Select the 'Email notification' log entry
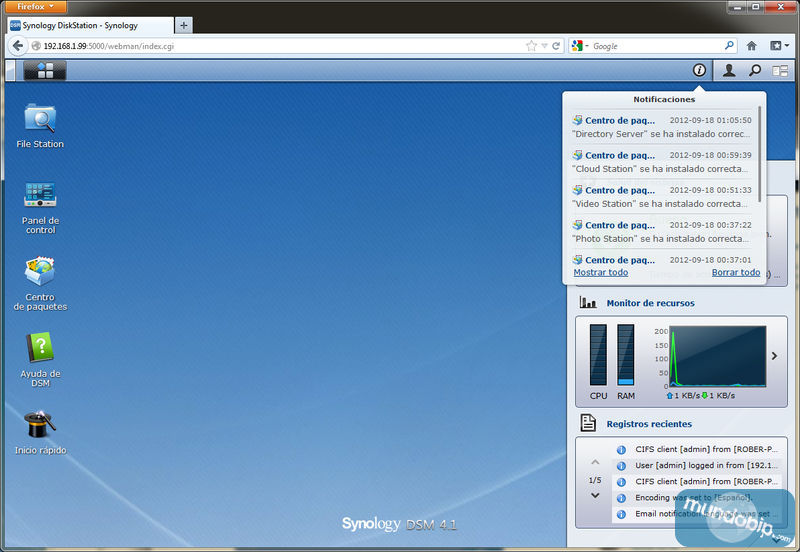800x552 pixels. pos(696,514)
